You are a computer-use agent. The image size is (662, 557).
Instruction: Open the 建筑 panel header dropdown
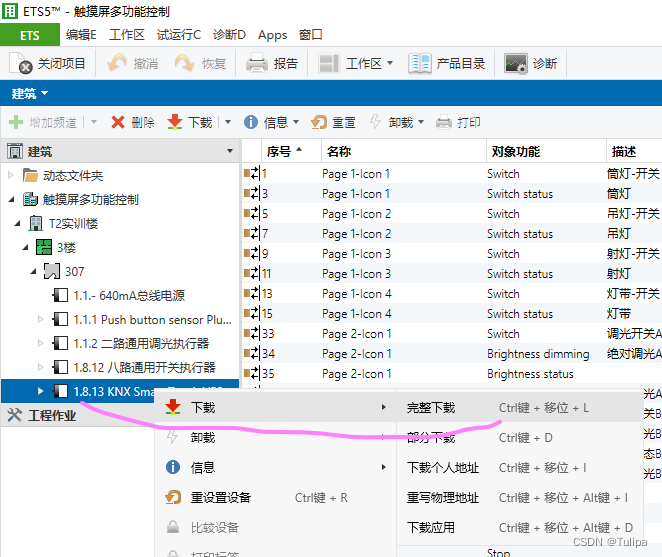coord(230,151)
